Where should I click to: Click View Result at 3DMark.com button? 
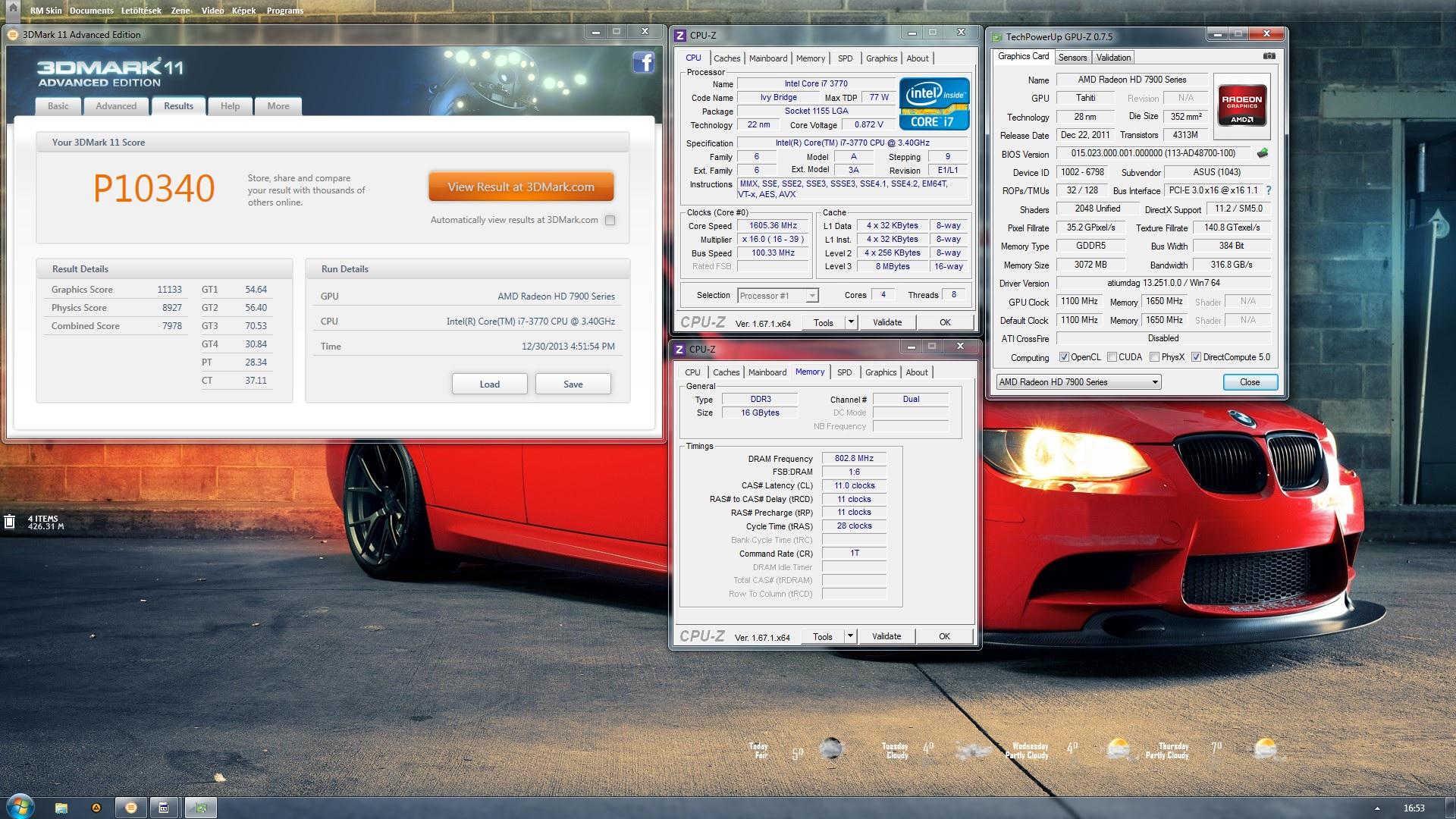point(521,187)
